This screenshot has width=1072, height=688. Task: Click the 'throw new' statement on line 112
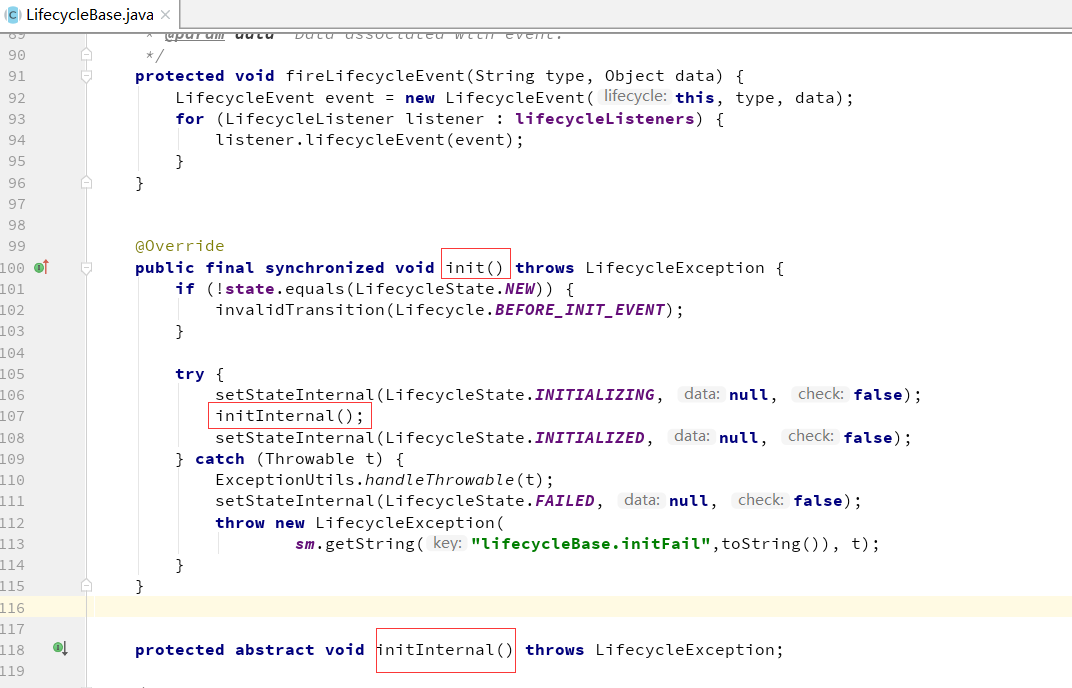[x=260, y=522]
